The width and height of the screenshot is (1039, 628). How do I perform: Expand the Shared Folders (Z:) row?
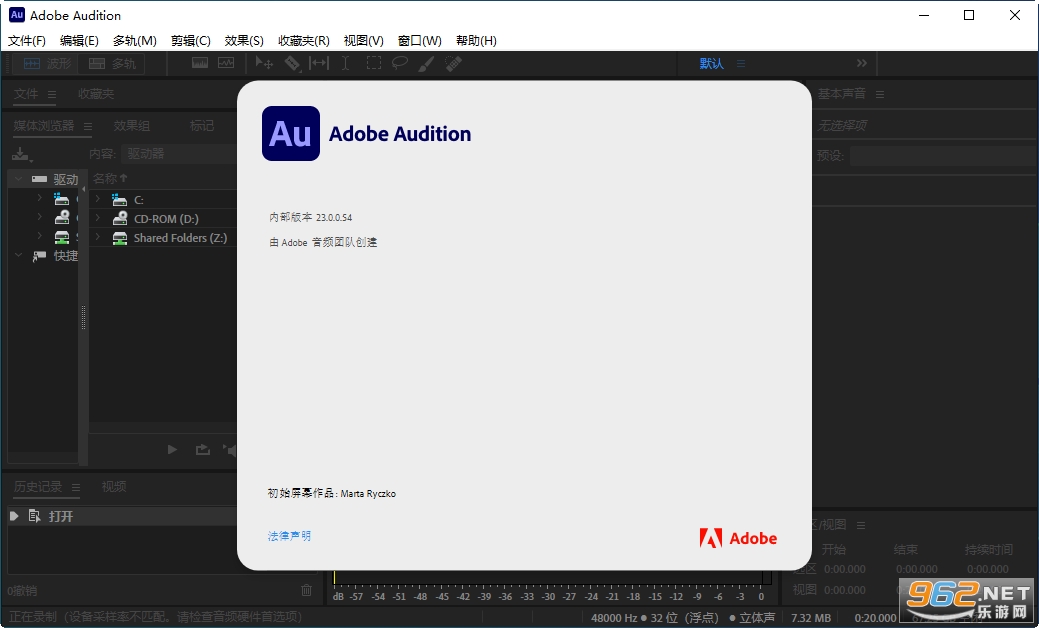[x=97, y=237]
